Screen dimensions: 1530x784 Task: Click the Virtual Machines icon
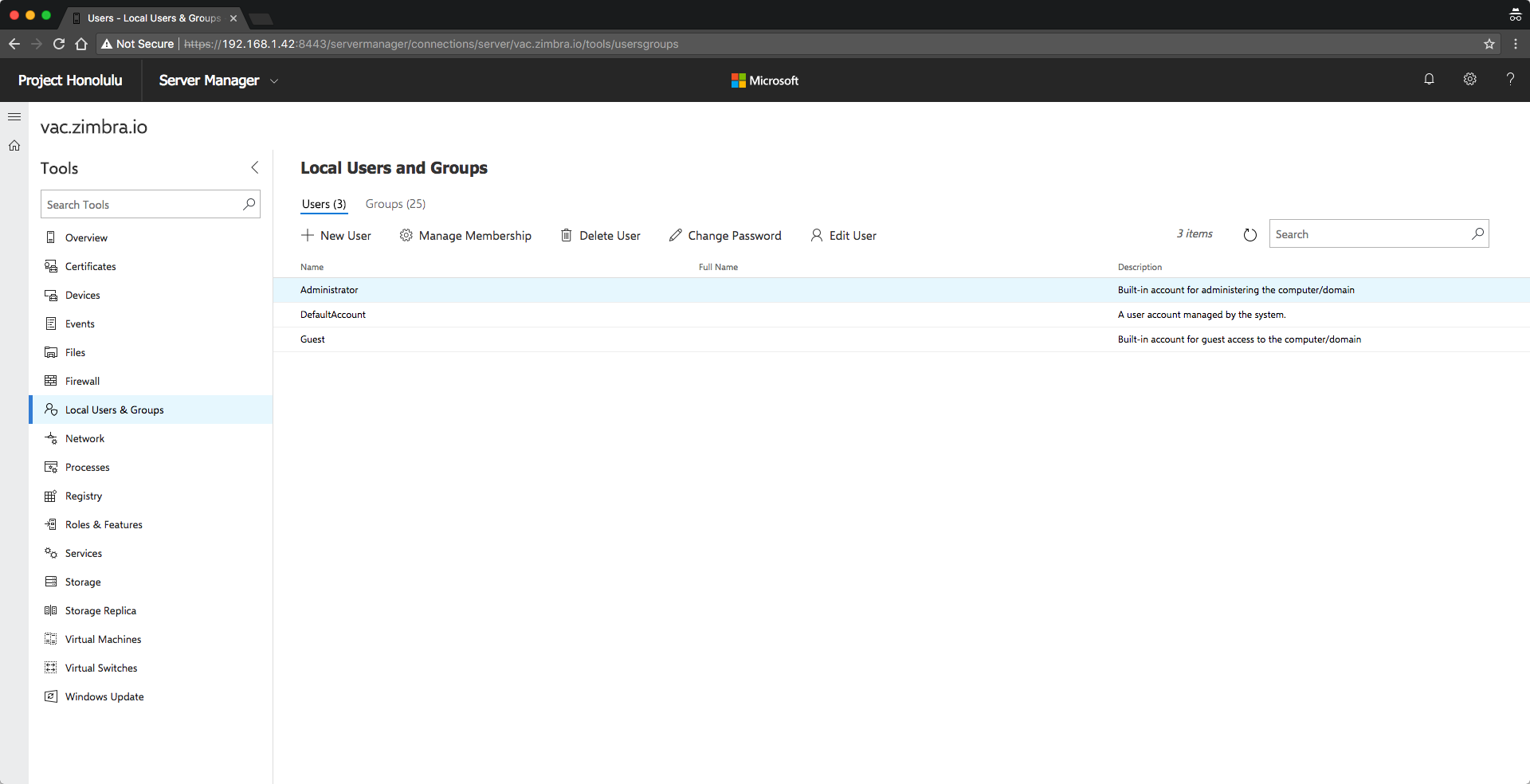(51, 639)
